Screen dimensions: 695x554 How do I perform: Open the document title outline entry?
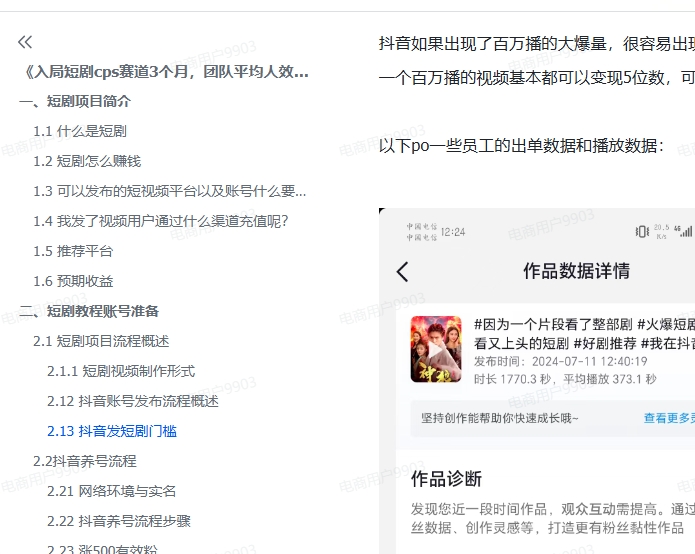pos(164,71)
